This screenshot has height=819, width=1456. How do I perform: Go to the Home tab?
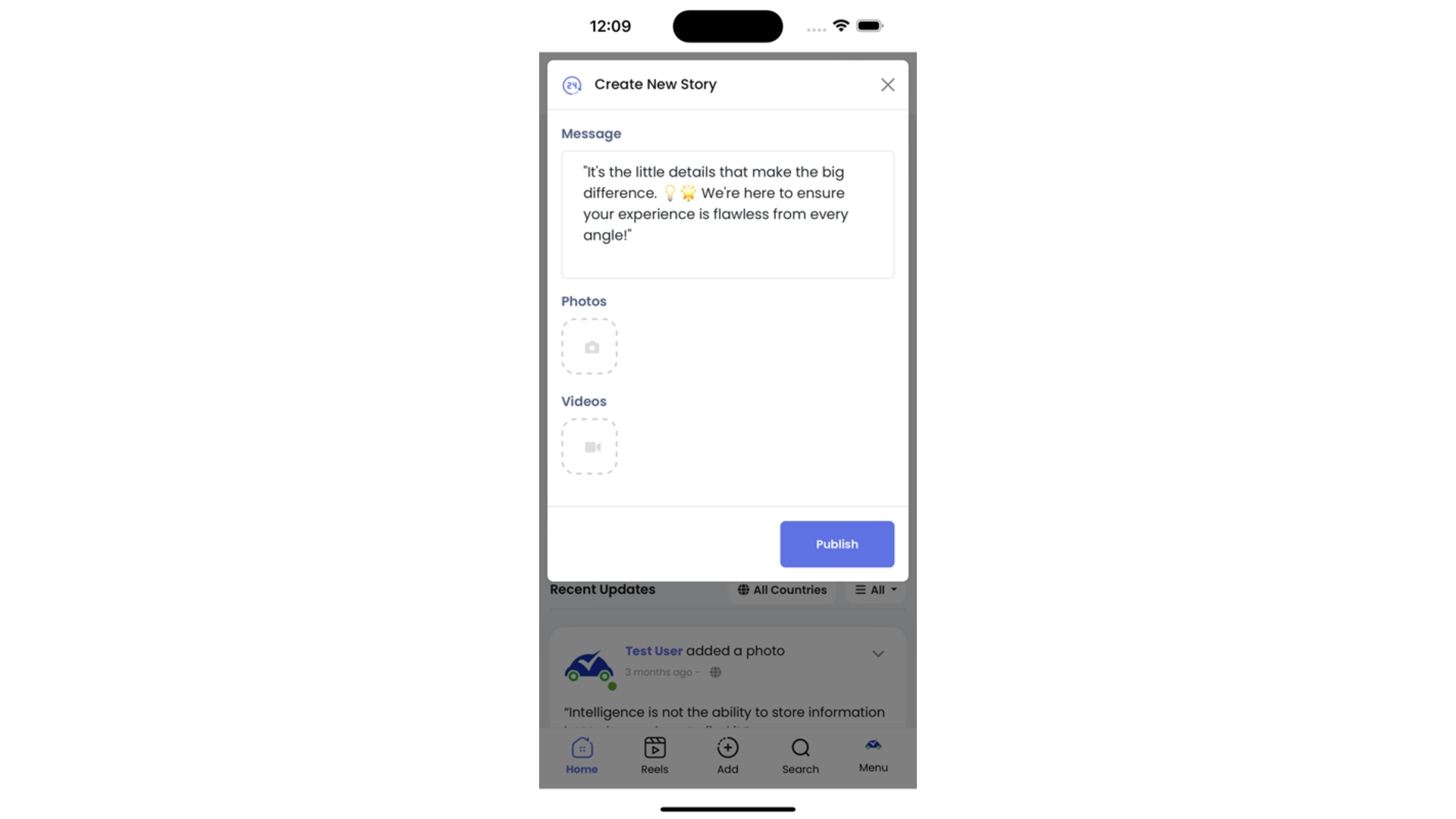[582, 756]
